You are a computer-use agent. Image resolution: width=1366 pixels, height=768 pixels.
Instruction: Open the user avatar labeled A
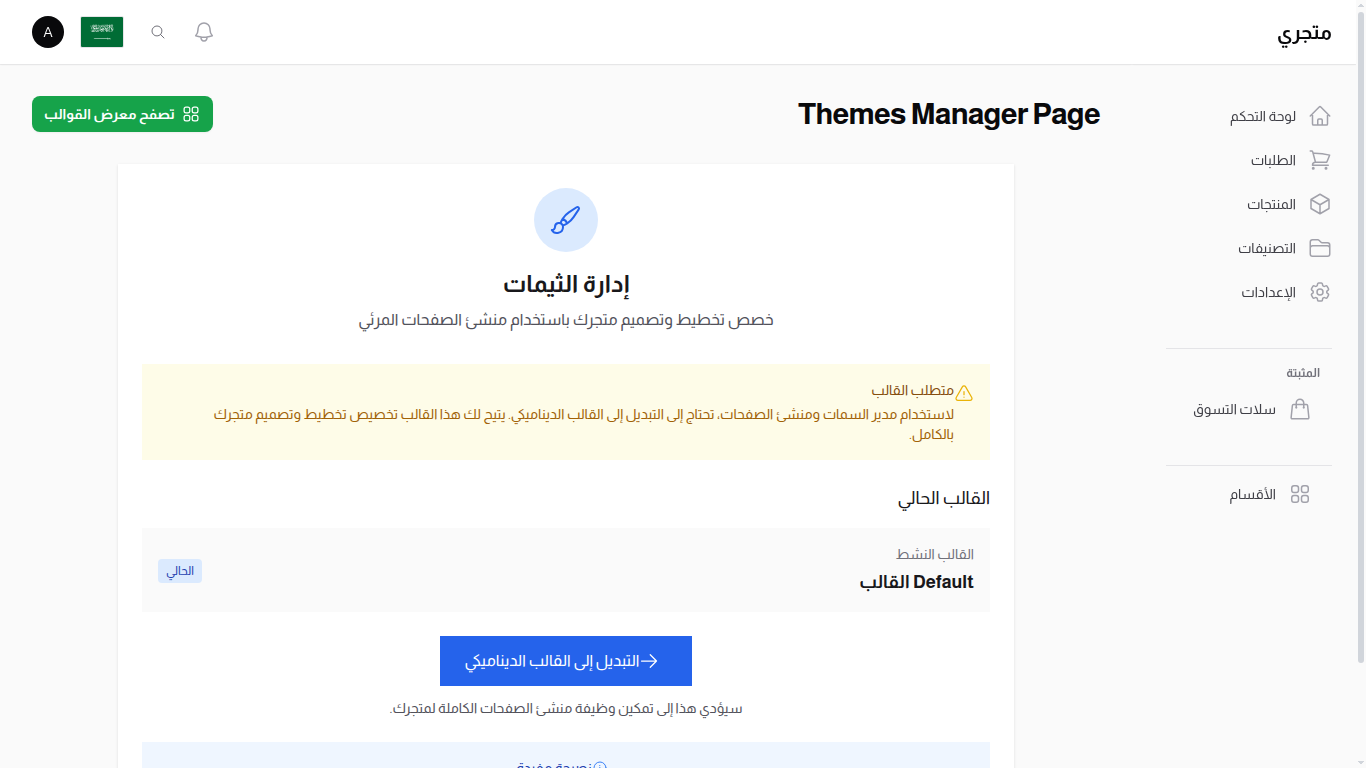[x=47, y=31]
